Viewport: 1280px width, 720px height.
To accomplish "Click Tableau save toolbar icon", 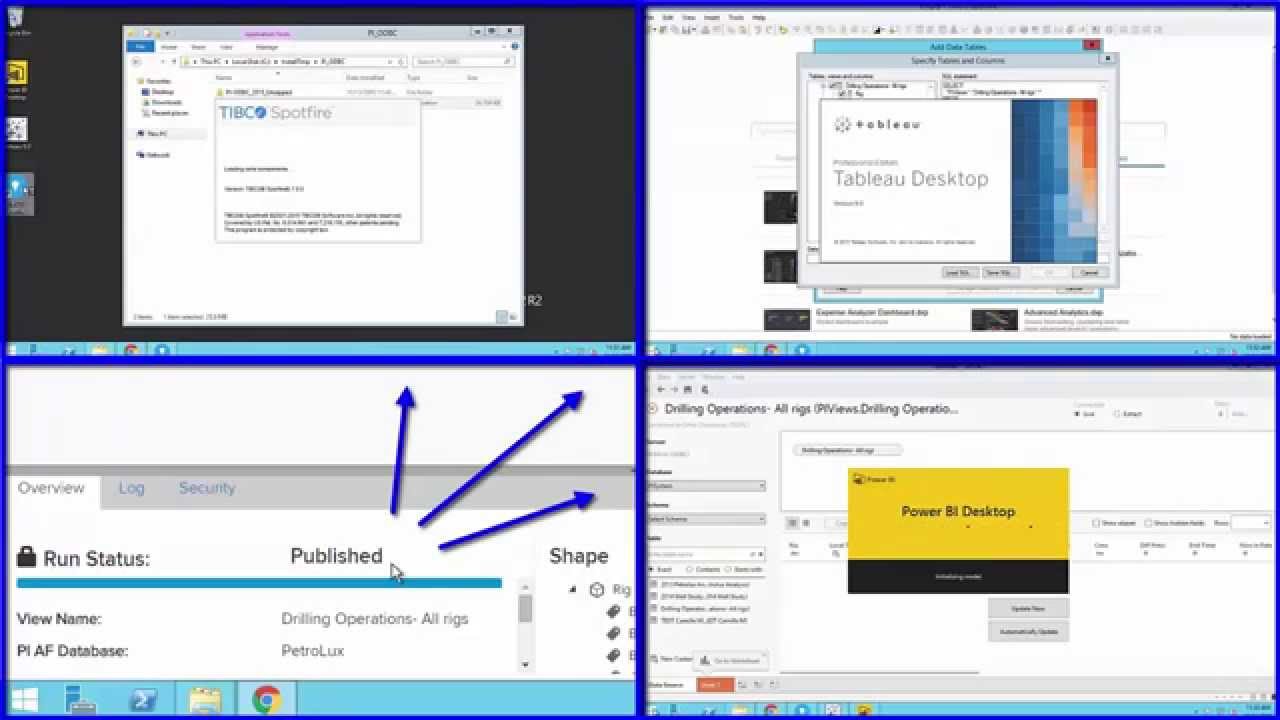I will click(689, 390).
